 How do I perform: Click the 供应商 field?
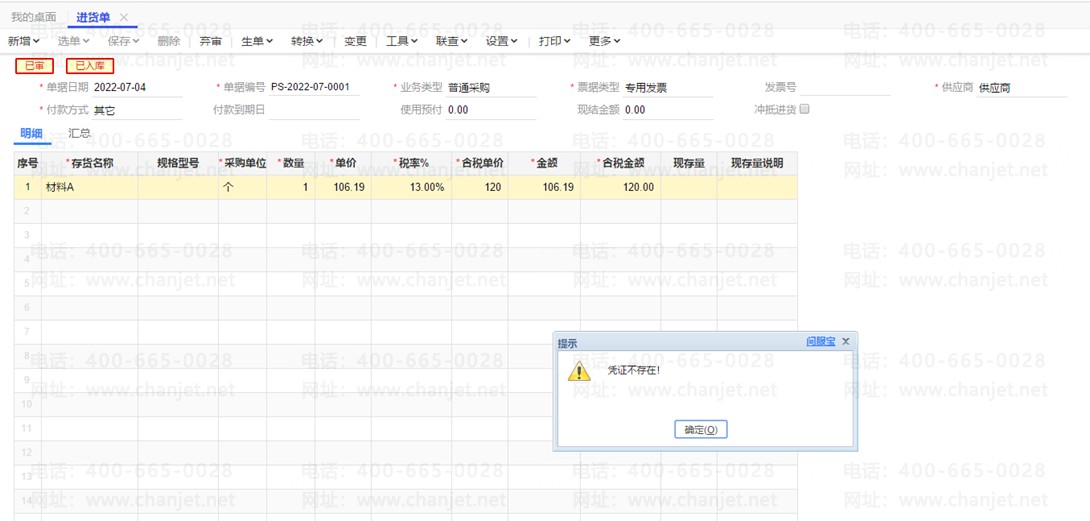pos(1021,89)
